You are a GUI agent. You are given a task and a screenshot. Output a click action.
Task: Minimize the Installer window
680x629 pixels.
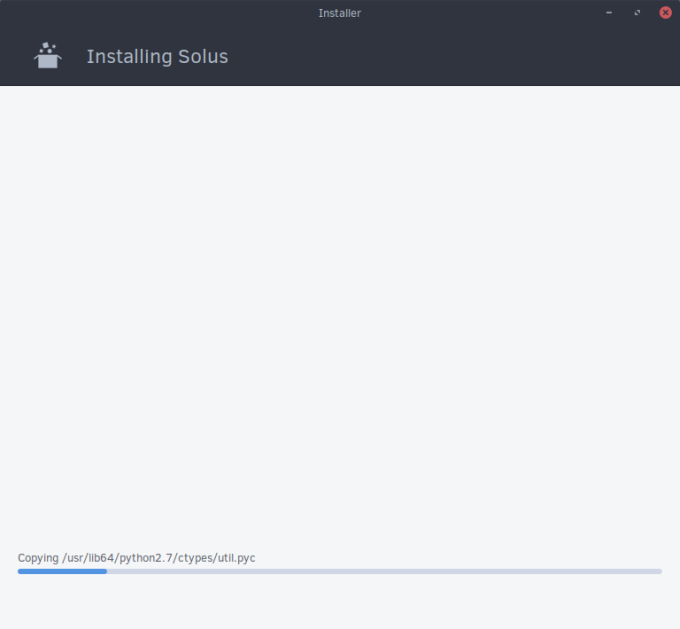coord(609,13)
